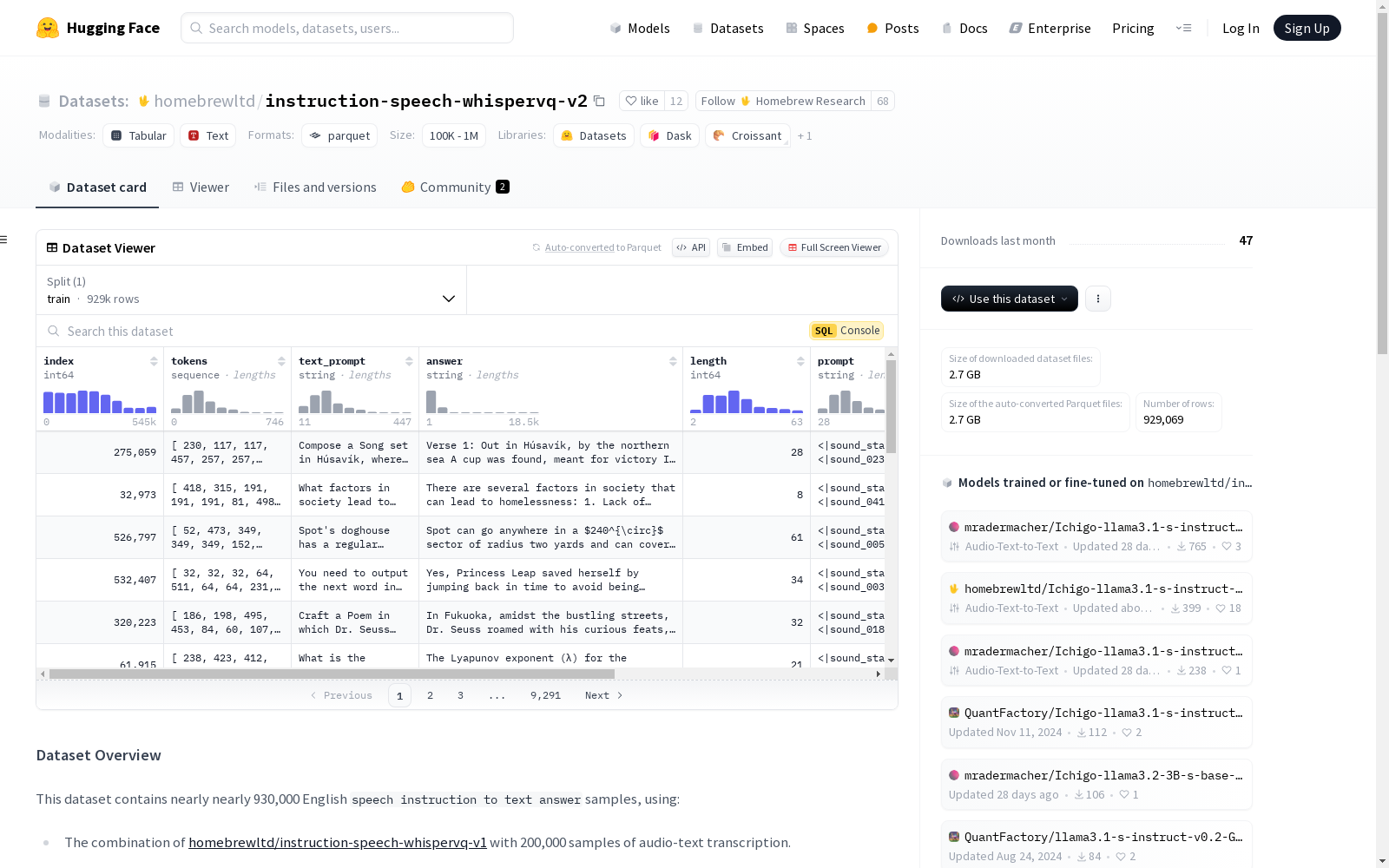The height and width of the screenshot is (868, 1389).
Task: Sort the answer column
Action: (673, 361)
